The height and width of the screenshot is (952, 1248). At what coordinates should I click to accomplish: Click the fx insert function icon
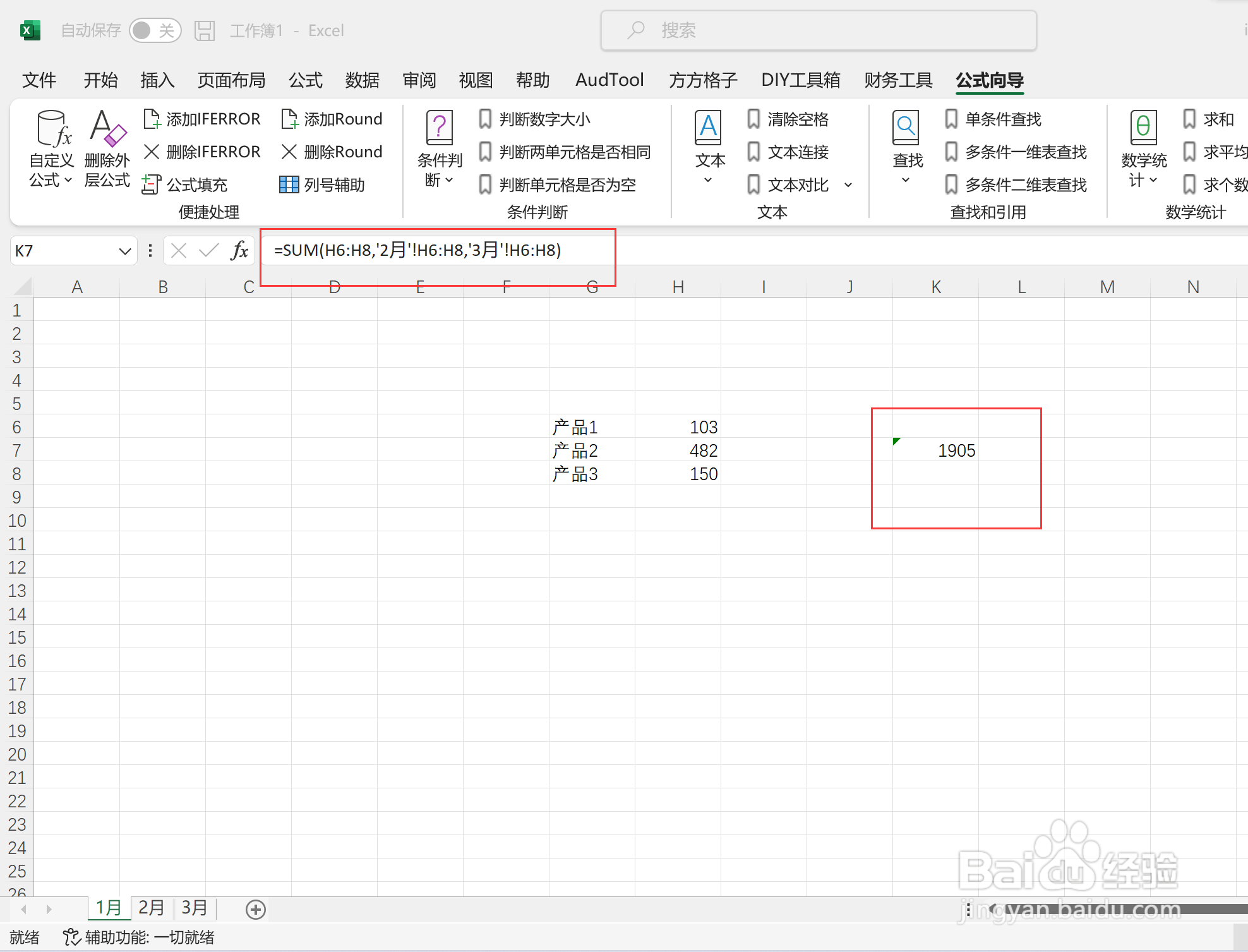239,251
